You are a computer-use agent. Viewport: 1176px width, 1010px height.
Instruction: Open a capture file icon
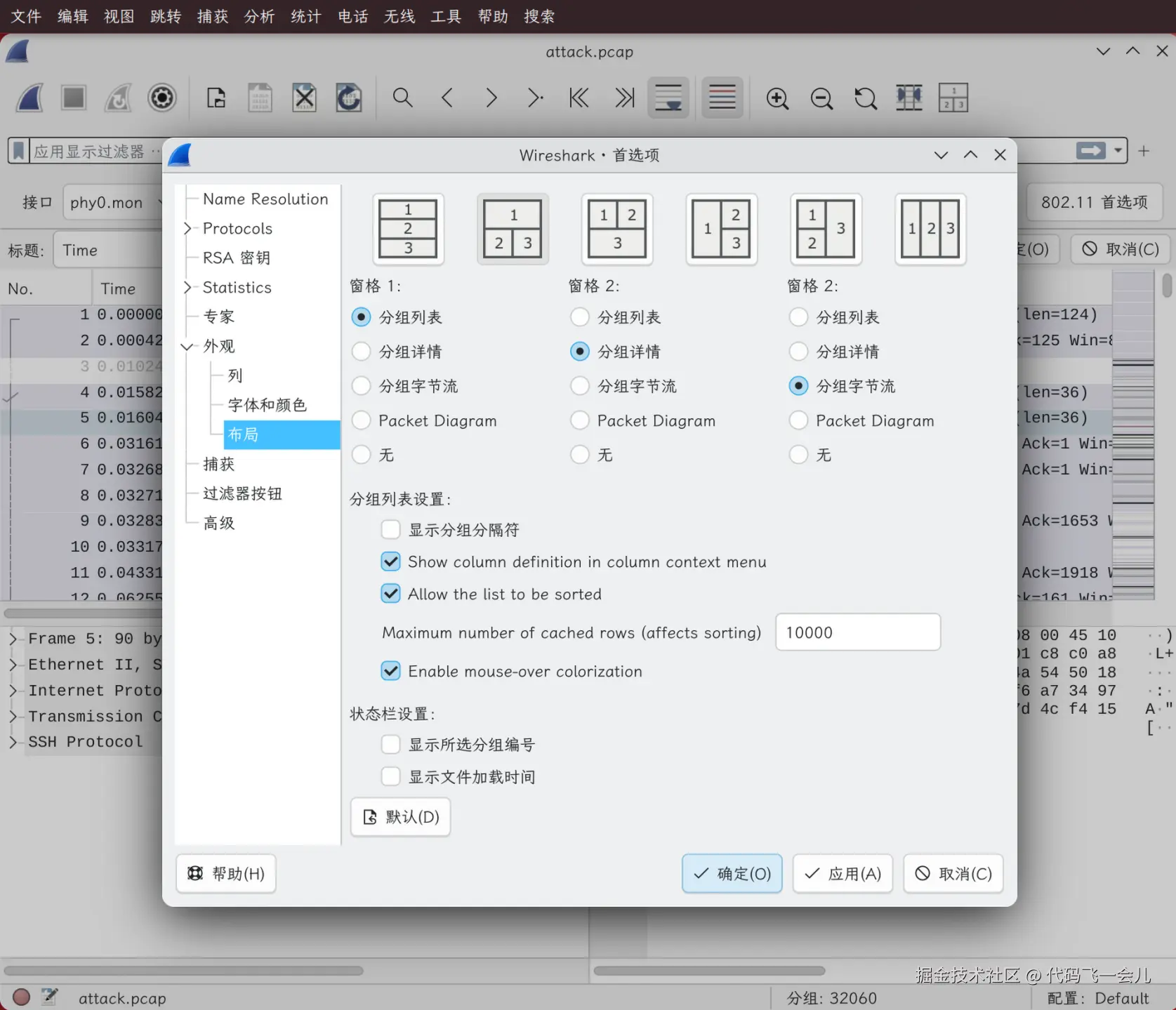[216, 98]
